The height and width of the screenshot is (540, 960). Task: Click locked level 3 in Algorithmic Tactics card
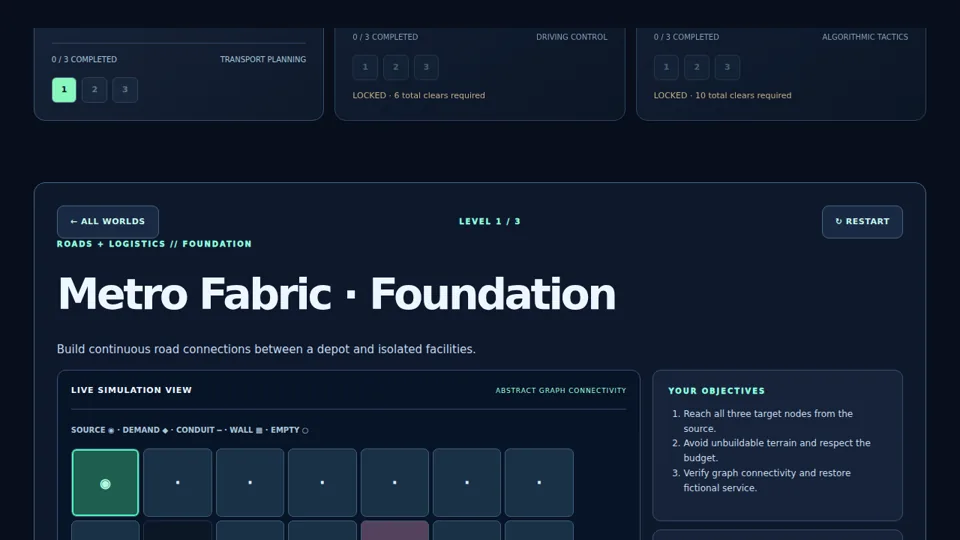tap(727, 67)
